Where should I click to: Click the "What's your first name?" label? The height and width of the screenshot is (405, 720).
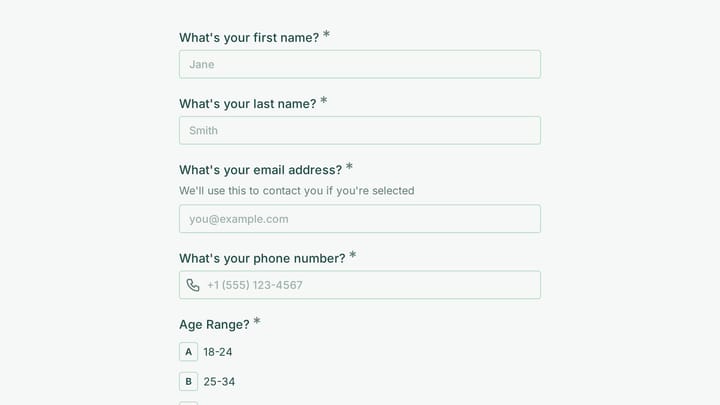pos(249,38)
